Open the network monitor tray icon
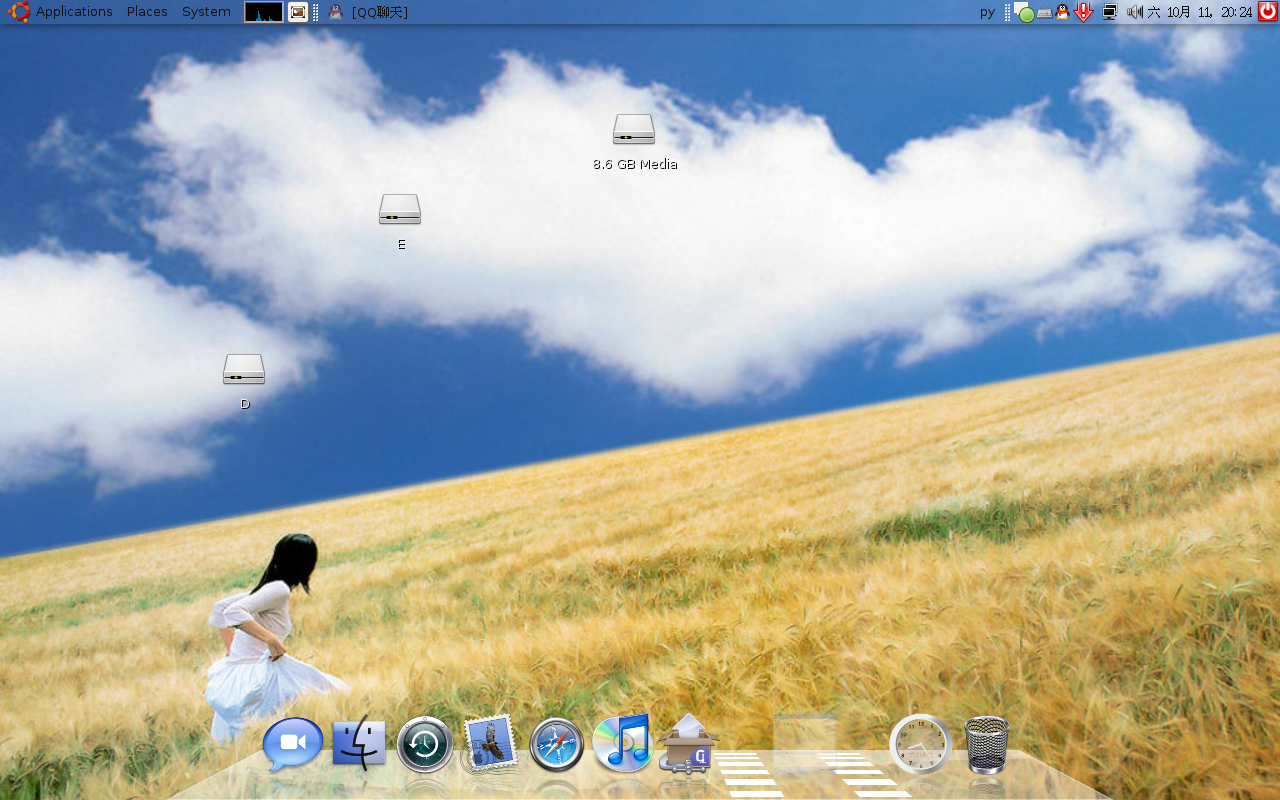This screenshot has width=1280, height=800. coord(1109,12)
